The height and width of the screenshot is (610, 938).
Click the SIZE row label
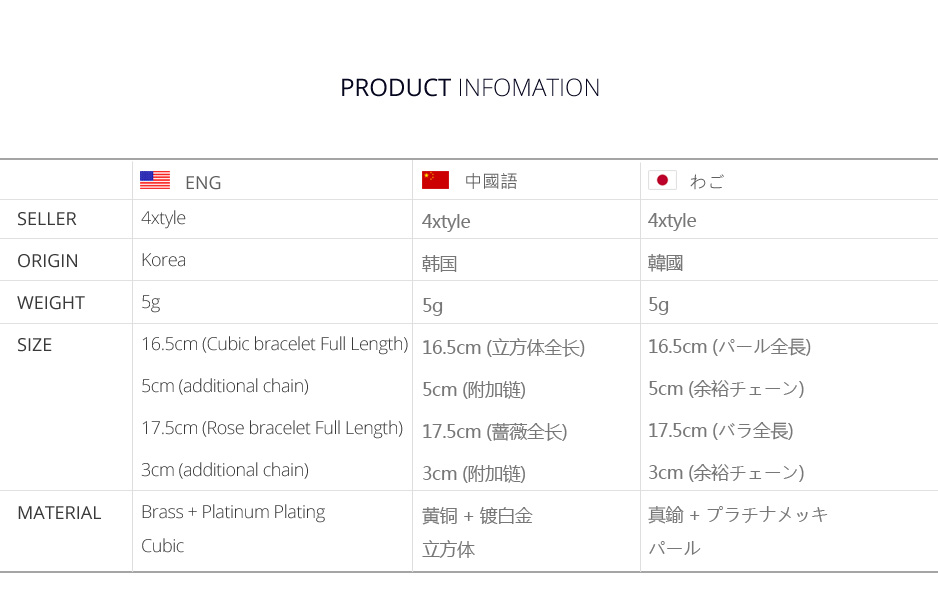(35, 345)
